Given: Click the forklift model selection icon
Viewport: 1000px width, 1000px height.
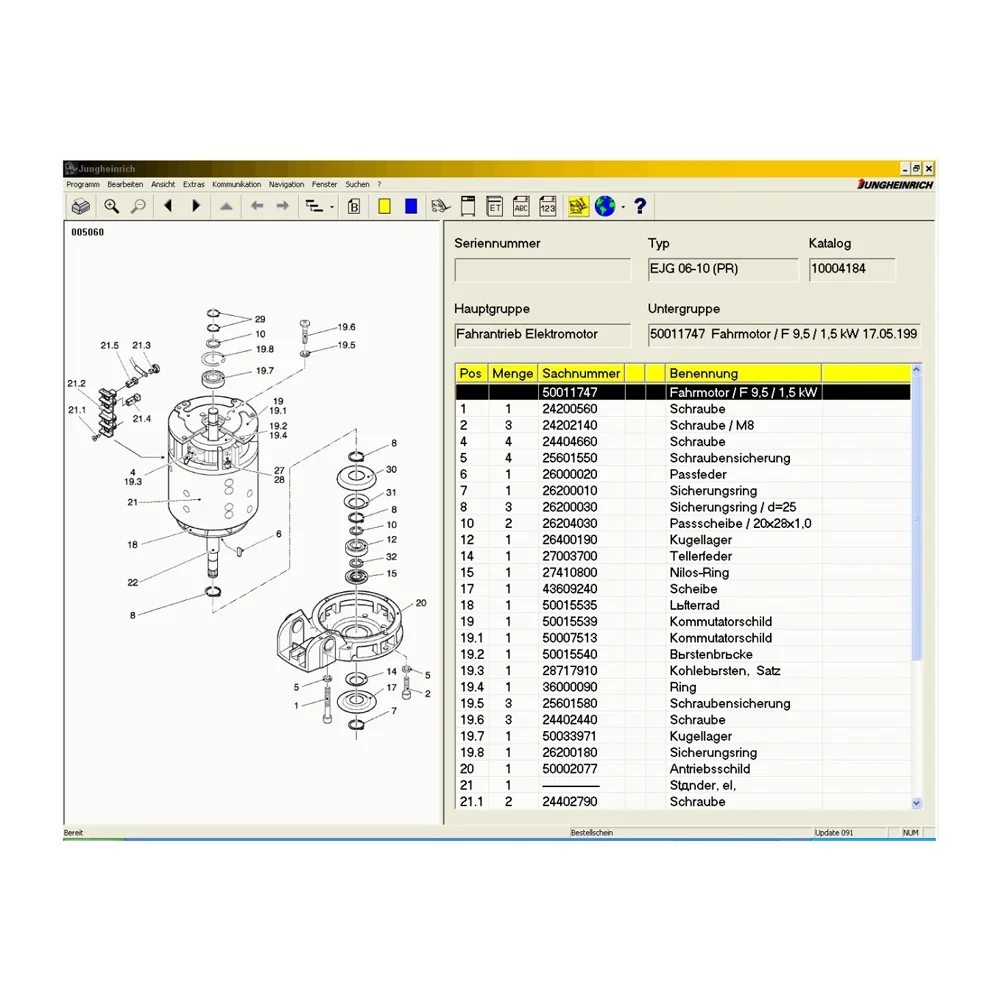Looking at the screenshot, I should click(440, 206).
